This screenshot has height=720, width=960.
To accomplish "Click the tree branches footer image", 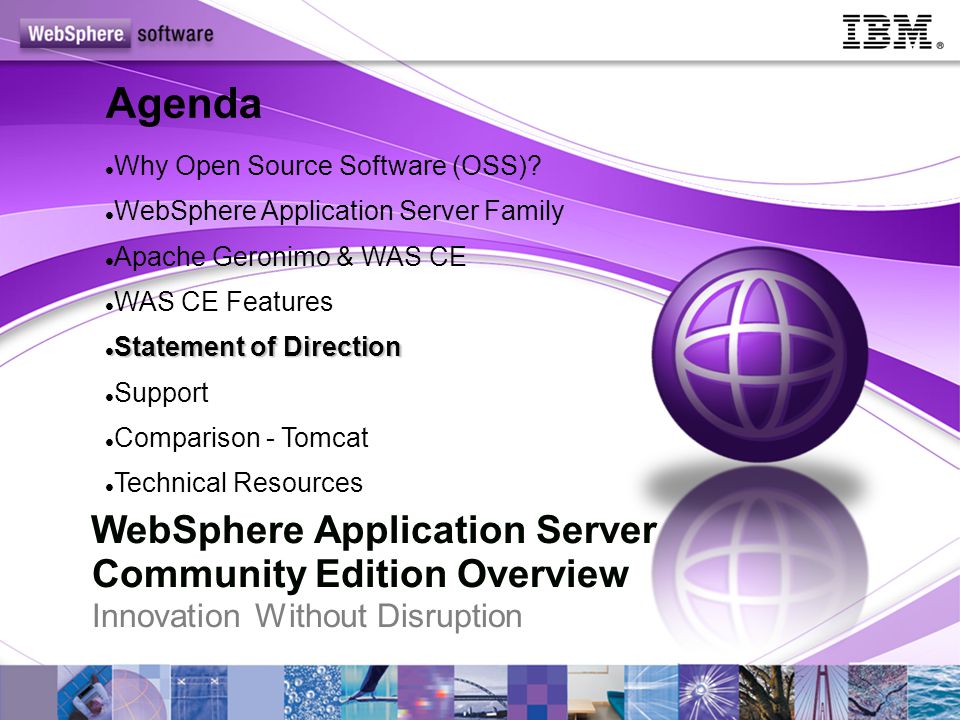I will 766,692.
